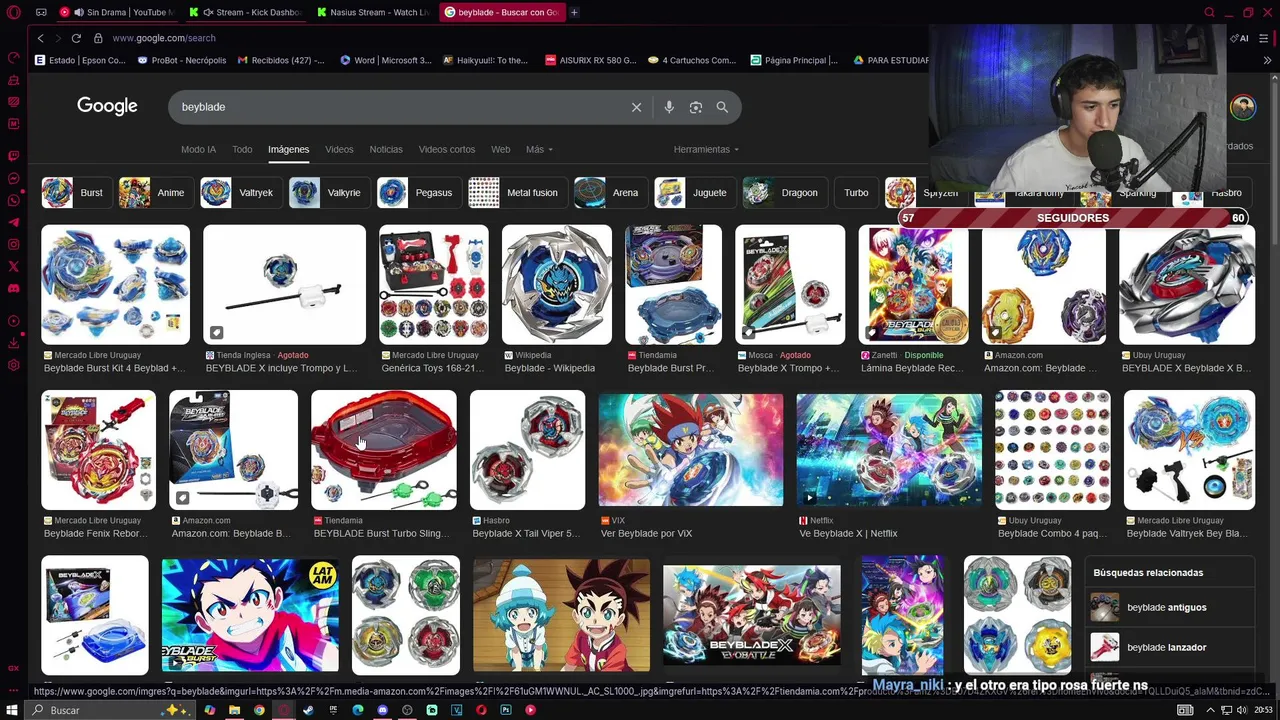
Task: Open the Beyblade Fenix Mercado Libre image
Action: (x=98, y=450)
